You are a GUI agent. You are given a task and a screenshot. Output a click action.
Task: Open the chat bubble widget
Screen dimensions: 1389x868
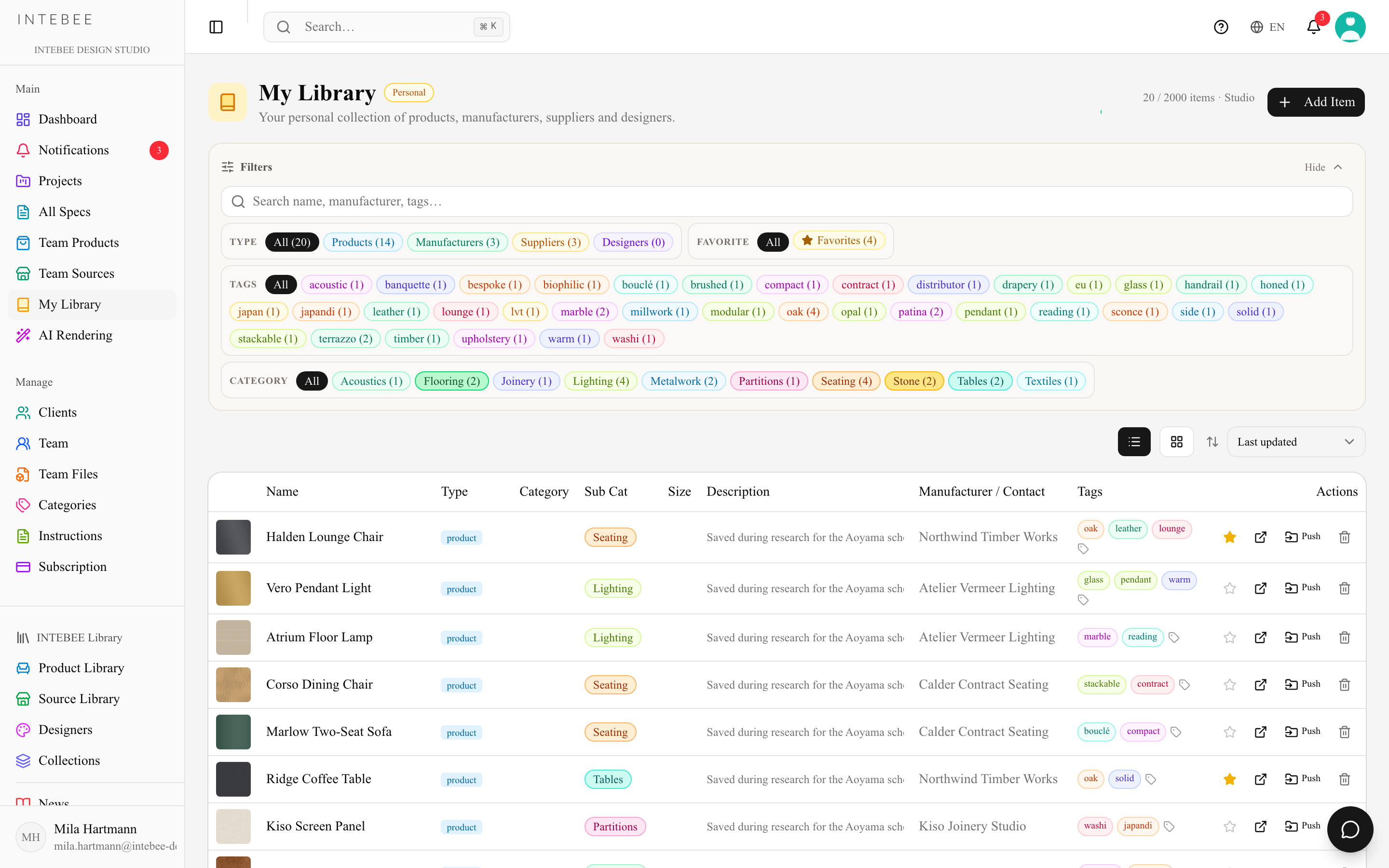[x=1350, y=829]
